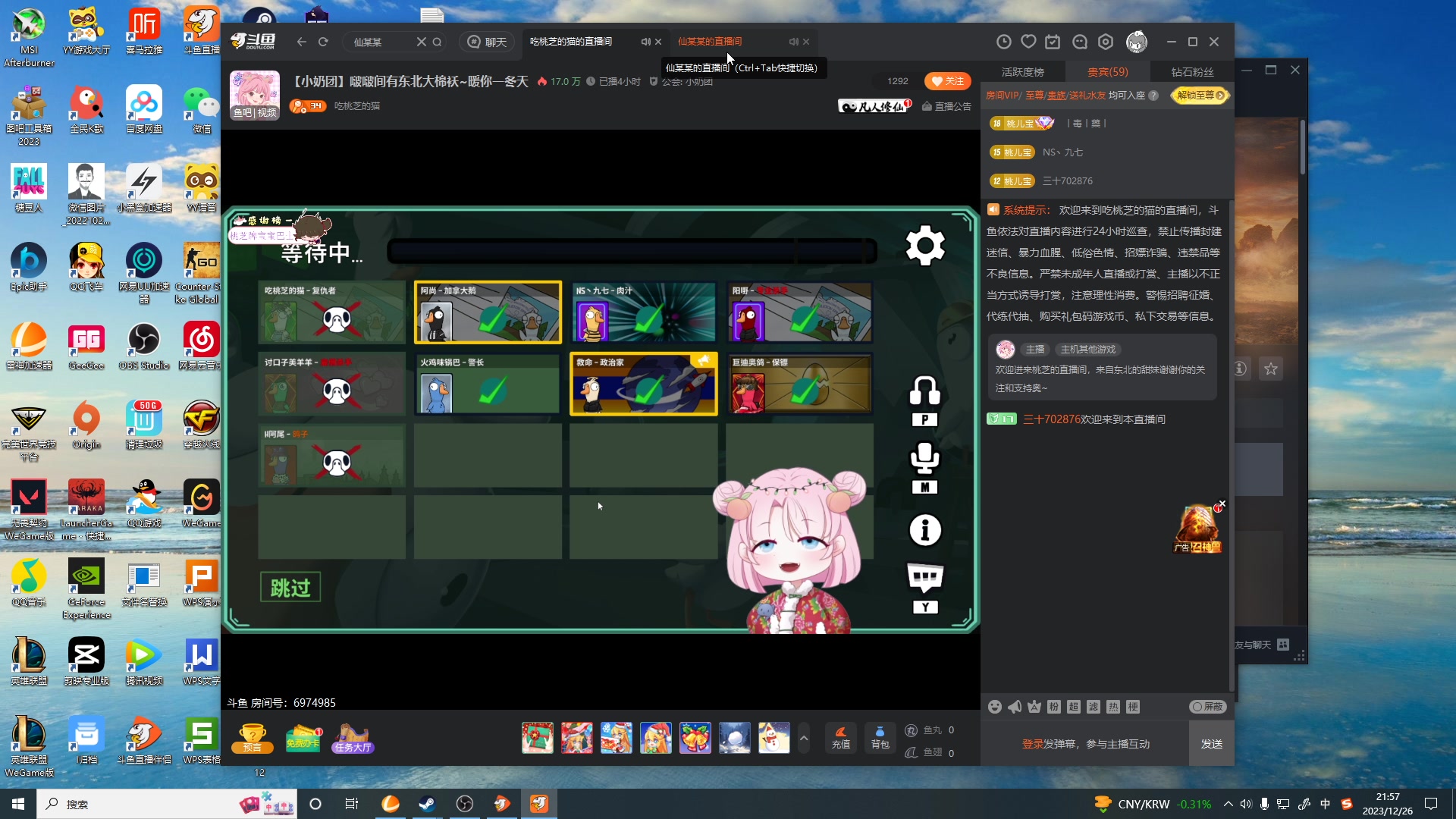Close the 召神兽 ad with X
Image resolution: width=1456 pixels, height=819 pixels.
[1222, 504]
